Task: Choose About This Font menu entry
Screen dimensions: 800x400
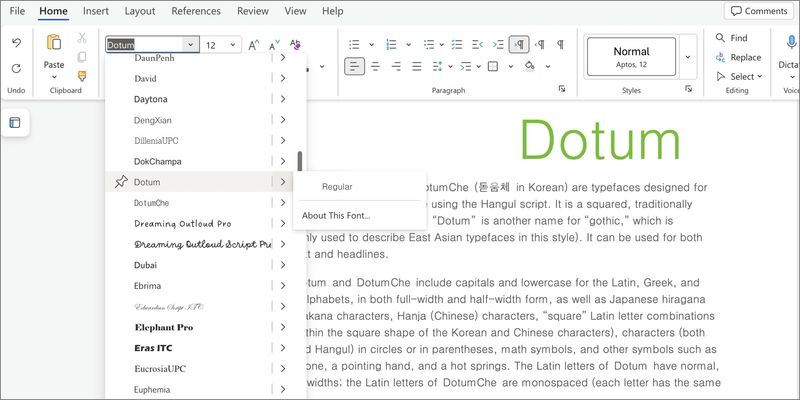Action: 336,215
